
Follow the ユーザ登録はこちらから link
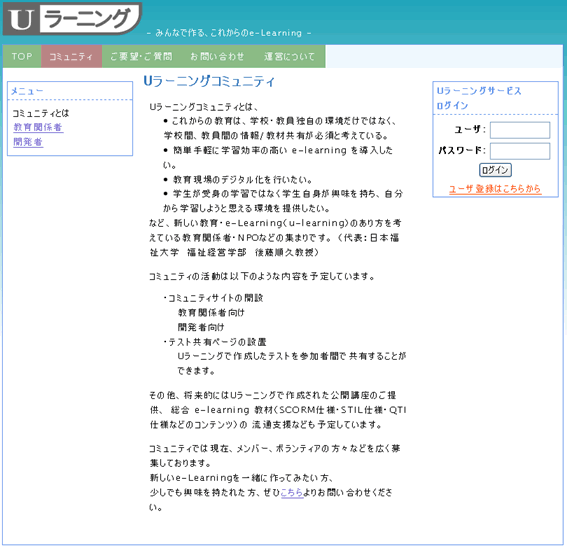click(495, 189)
